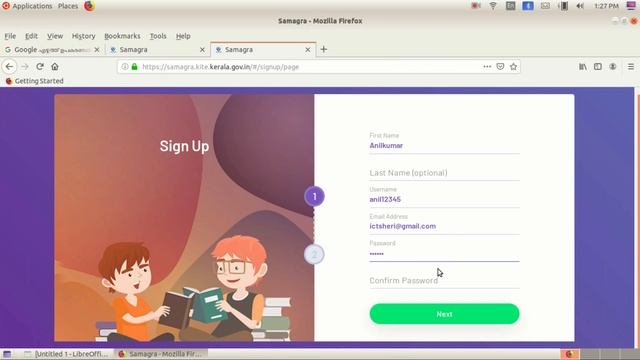The image size is (640, 360).
Task: Click the Confirm Password field
Action: coord(444,280)
